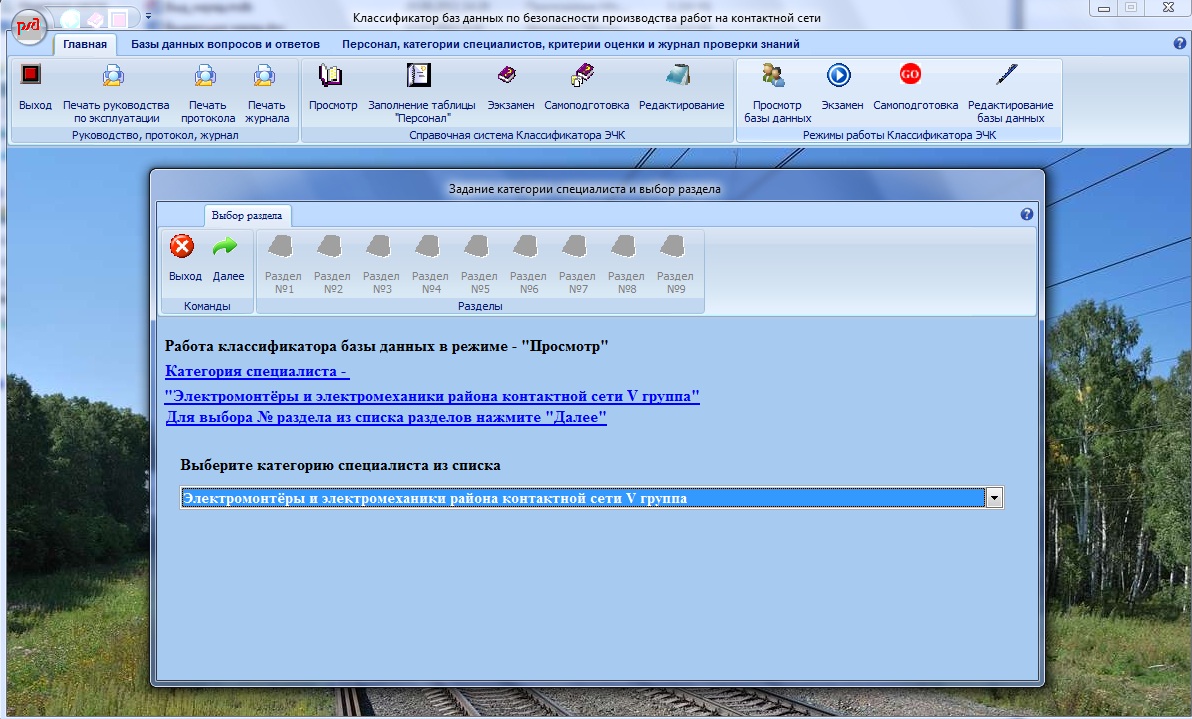Expand the specialist category dropdown arrow
The width and height of the screenshot is (1192, 719).
994,498
